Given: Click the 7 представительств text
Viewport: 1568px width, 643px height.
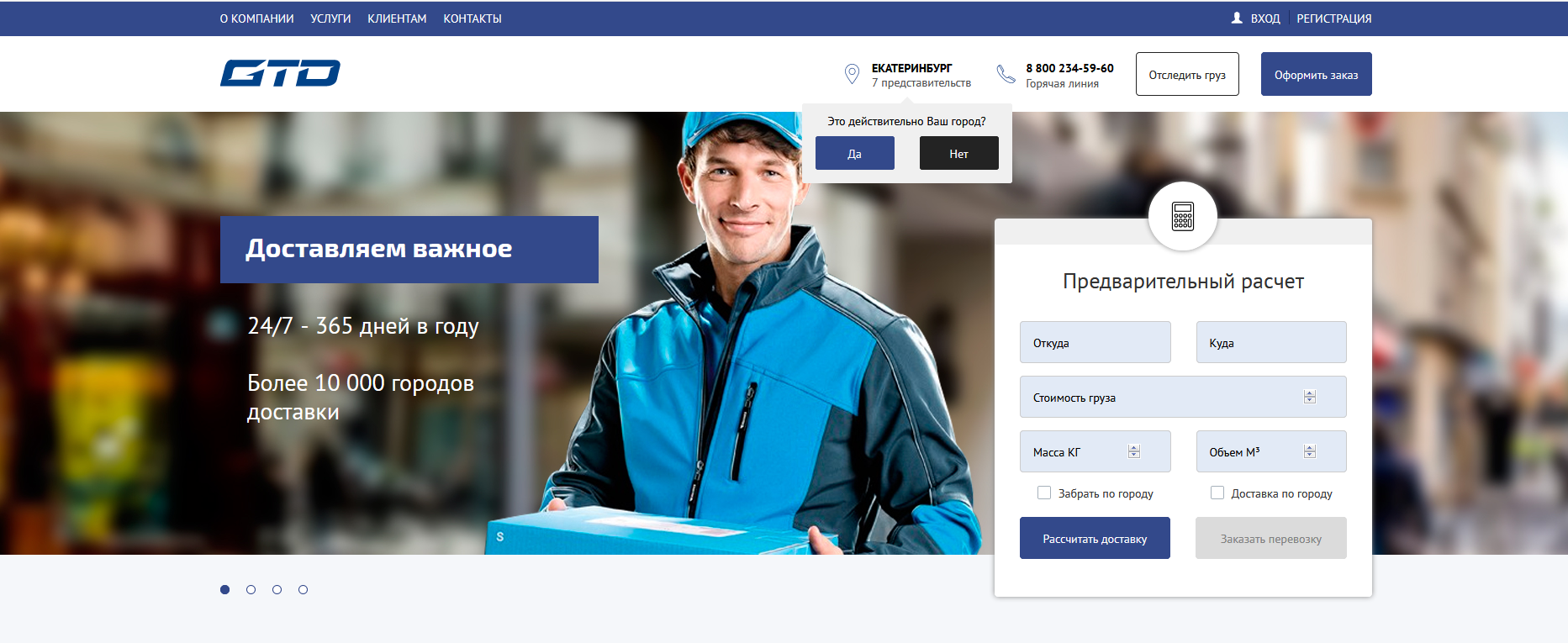Looking at the screenshot, I should tap(921, 83).
